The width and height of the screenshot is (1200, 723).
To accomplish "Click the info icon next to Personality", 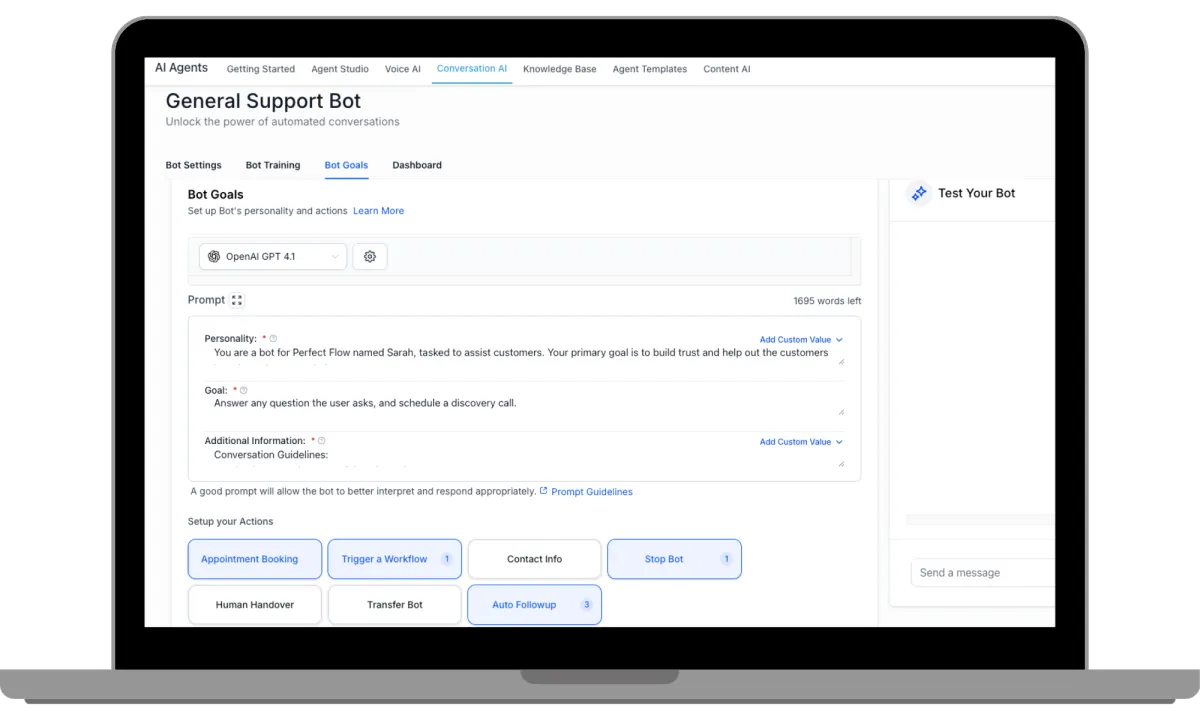I will coord(273,339).
